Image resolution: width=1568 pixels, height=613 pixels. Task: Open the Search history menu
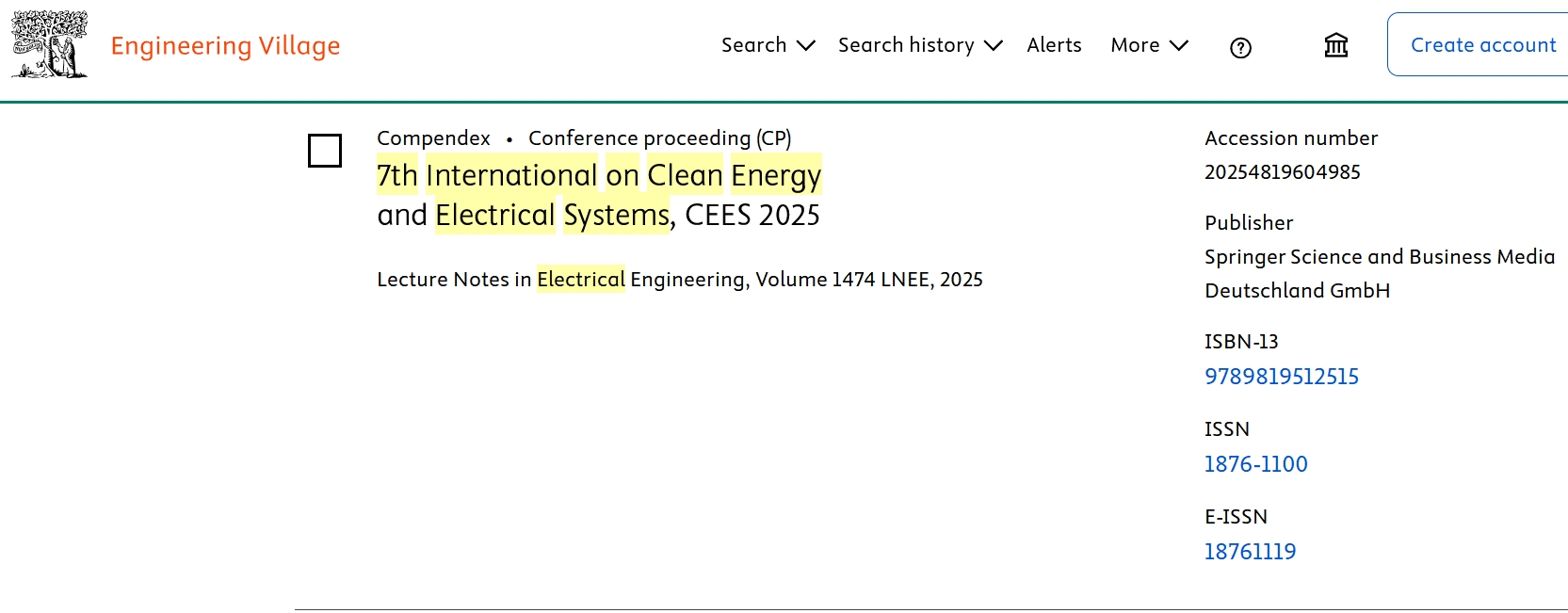tap(906, 45)
